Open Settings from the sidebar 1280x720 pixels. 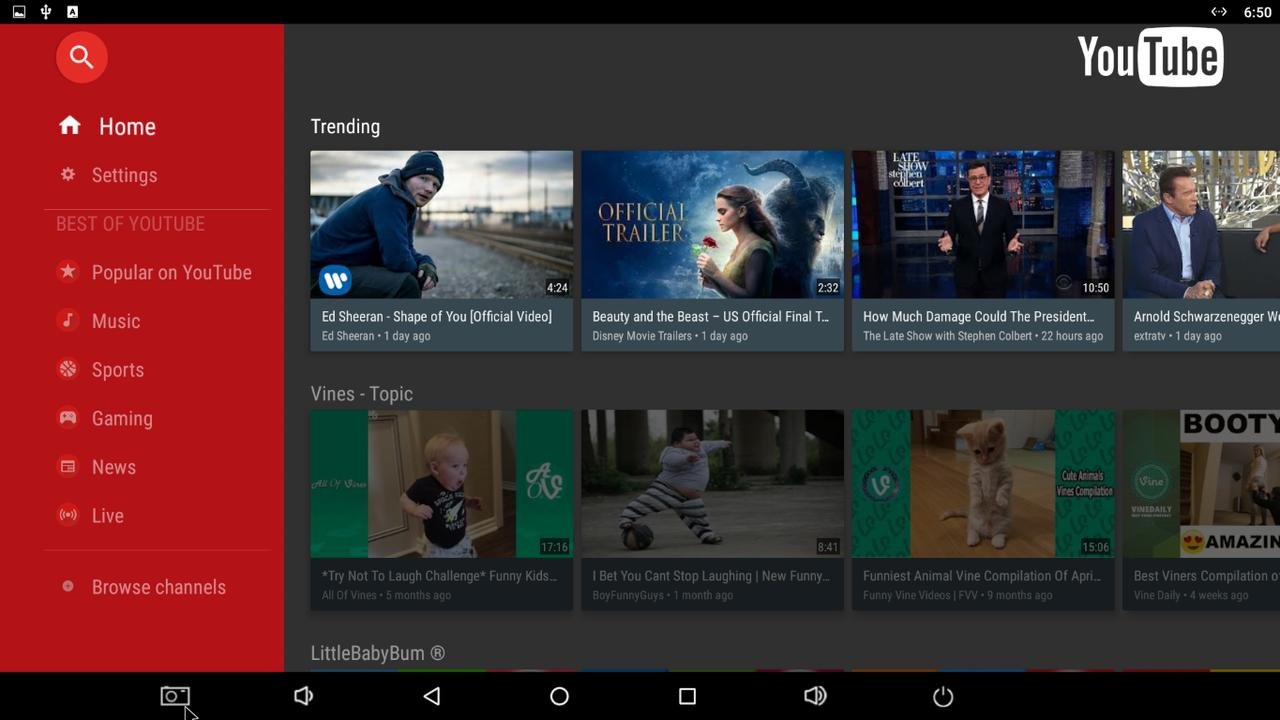tap(124, 175)
